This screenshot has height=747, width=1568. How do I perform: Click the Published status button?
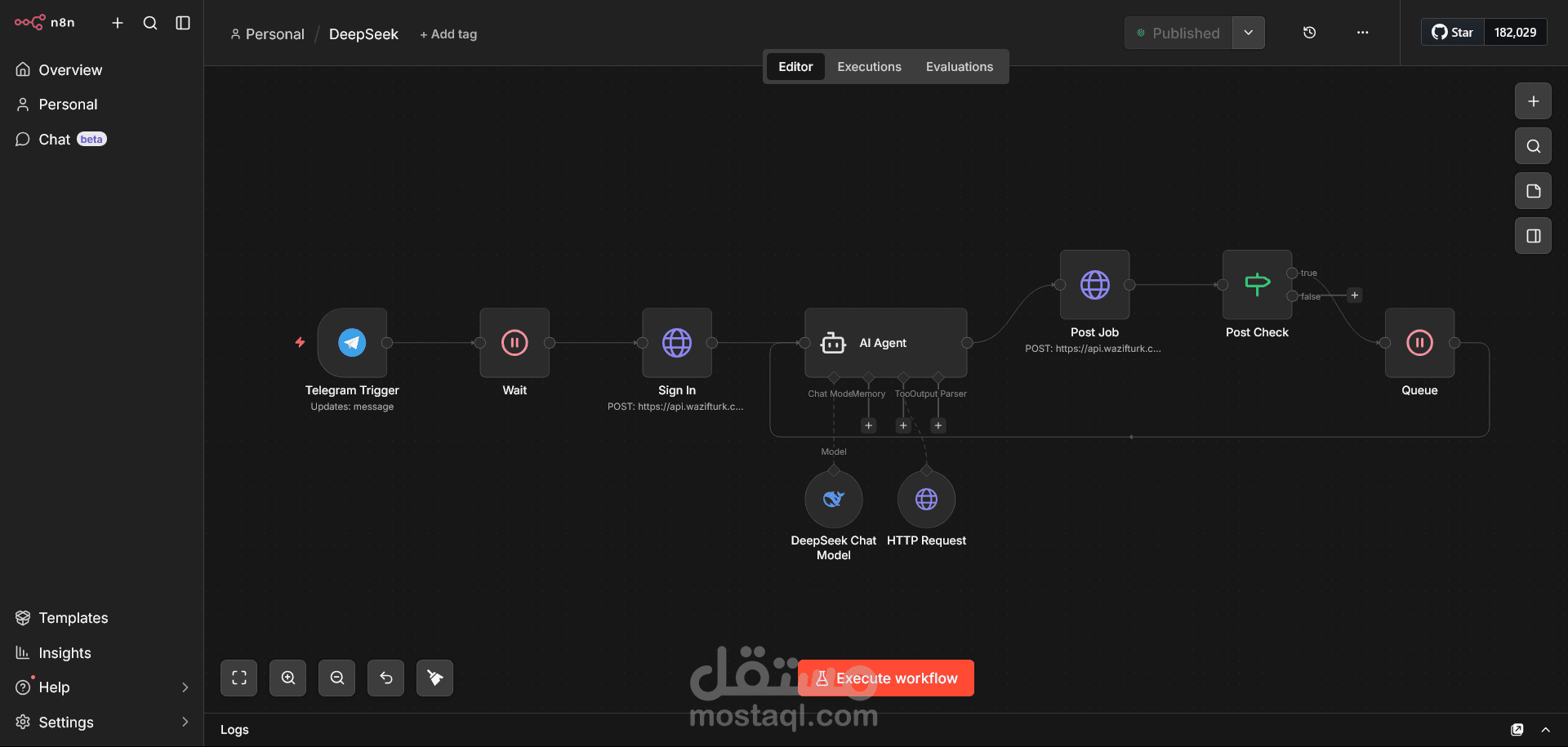1178,33
